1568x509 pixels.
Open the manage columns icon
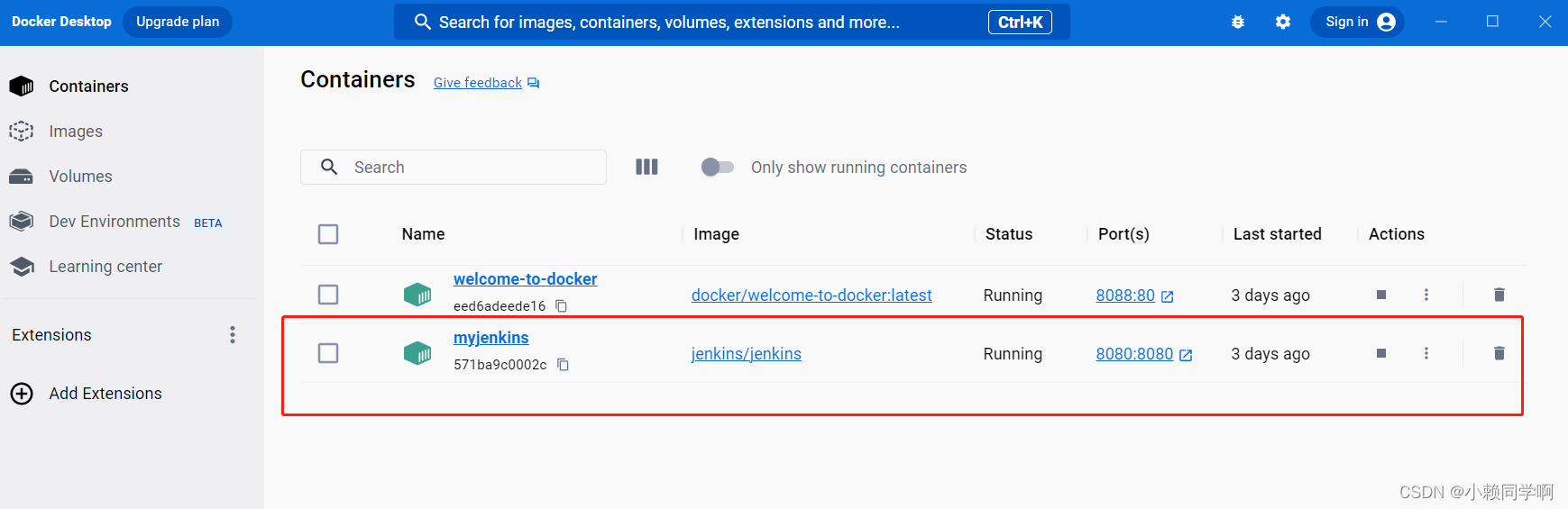tap(646, 167)
